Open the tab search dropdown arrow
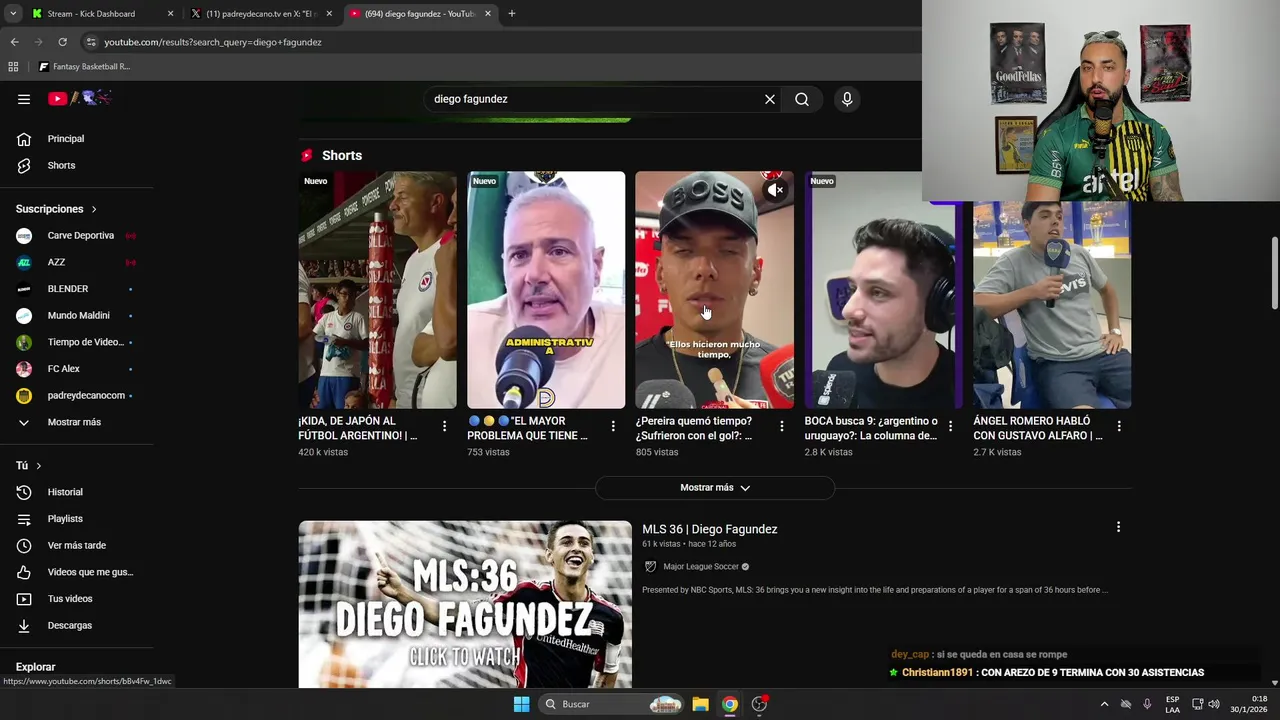This screenshot has width=1280, height=720. 13,14
